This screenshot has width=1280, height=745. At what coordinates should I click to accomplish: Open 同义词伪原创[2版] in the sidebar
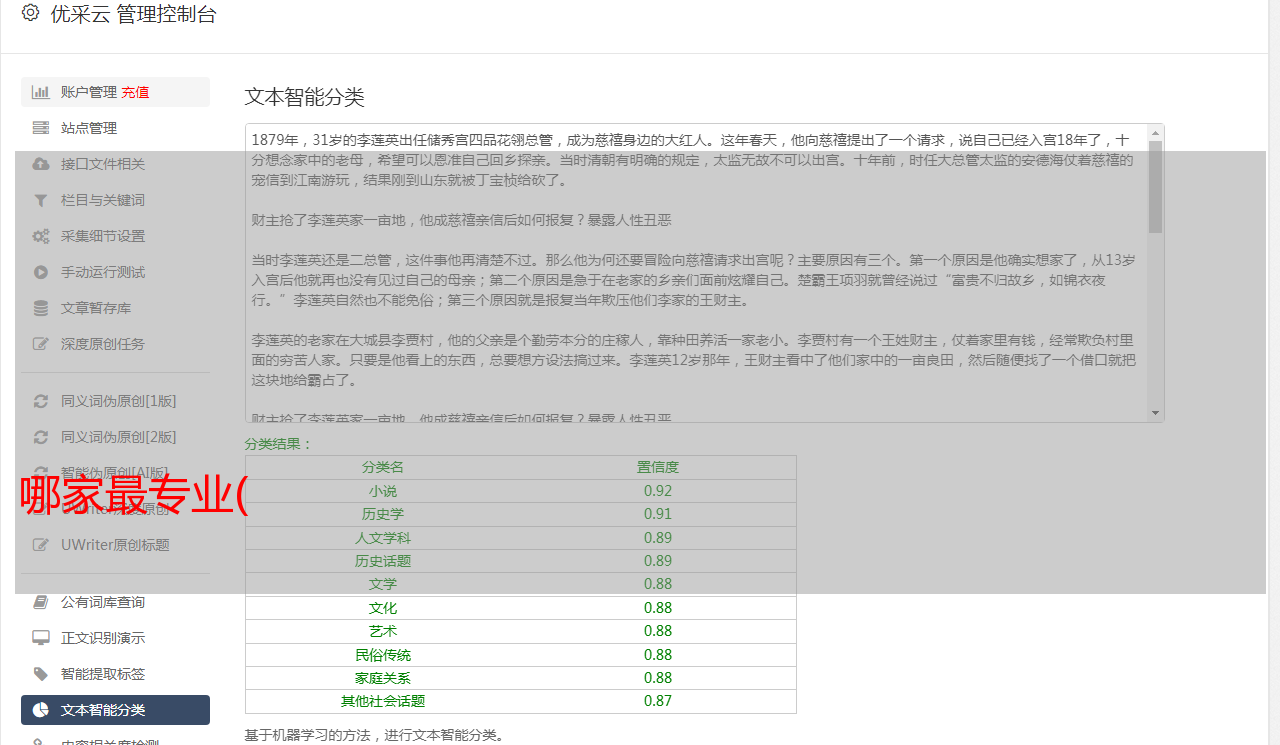(x=118, y=437)
